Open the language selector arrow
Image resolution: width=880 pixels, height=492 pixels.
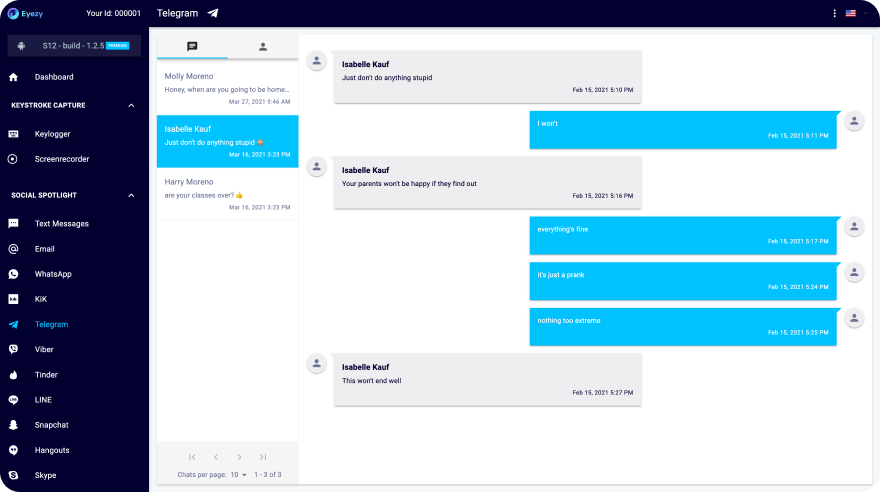(865, 13)
